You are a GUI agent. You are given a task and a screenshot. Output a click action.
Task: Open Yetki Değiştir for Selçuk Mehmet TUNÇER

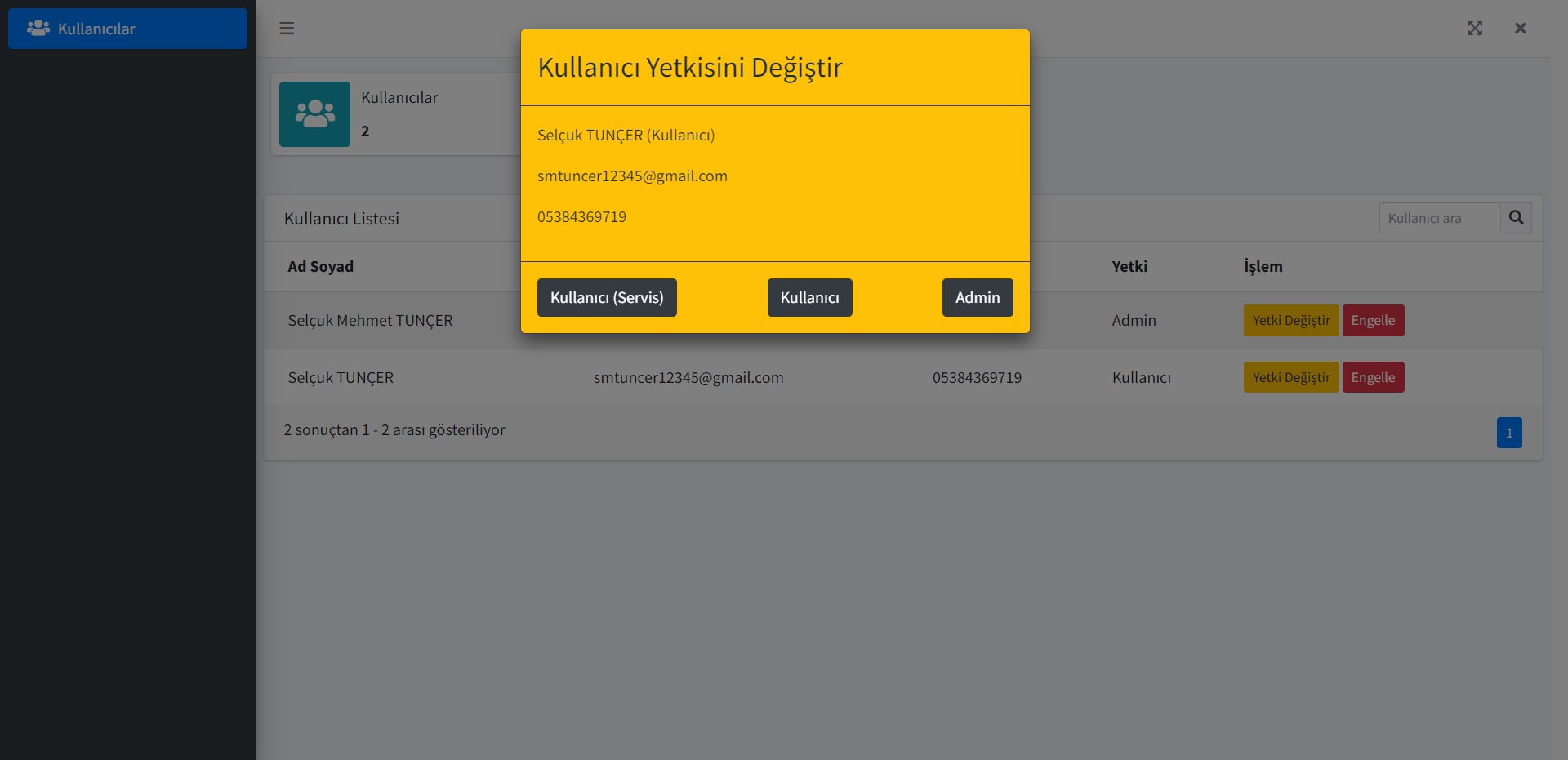tap(1290, 320)
